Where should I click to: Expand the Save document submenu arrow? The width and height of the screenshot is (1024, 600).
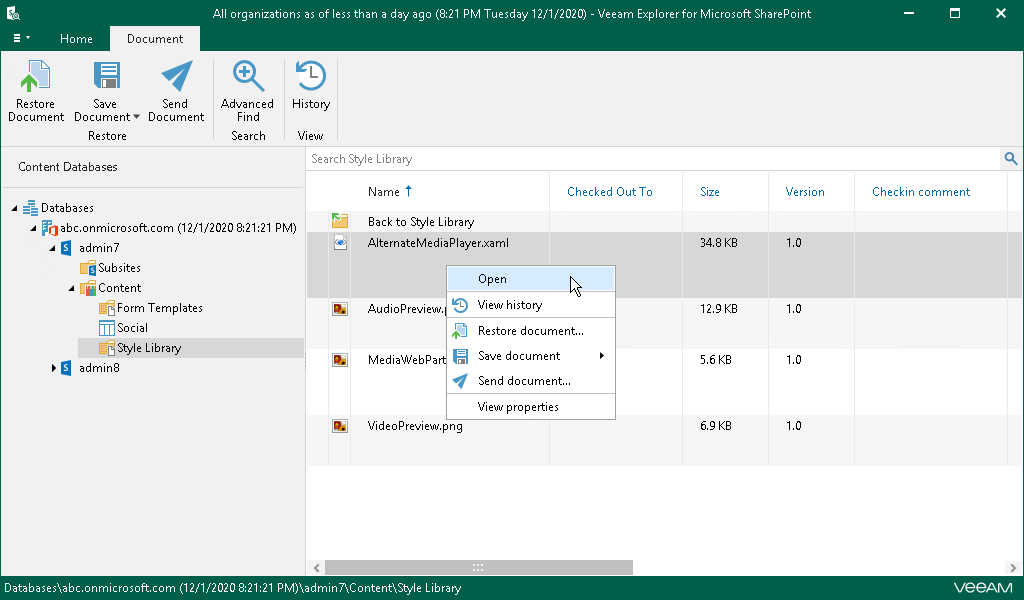[x=601, y=356]
